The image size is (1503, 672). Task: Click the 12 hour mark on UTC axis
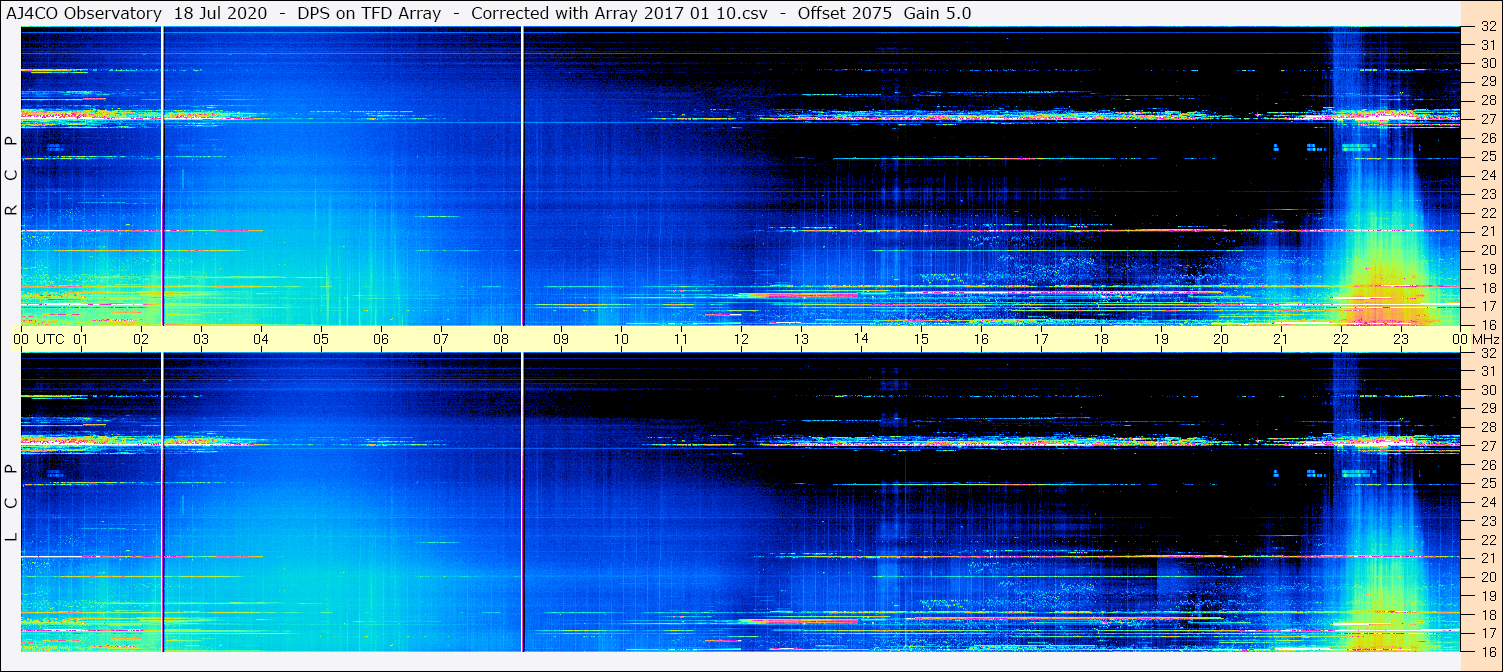[741, 339]
